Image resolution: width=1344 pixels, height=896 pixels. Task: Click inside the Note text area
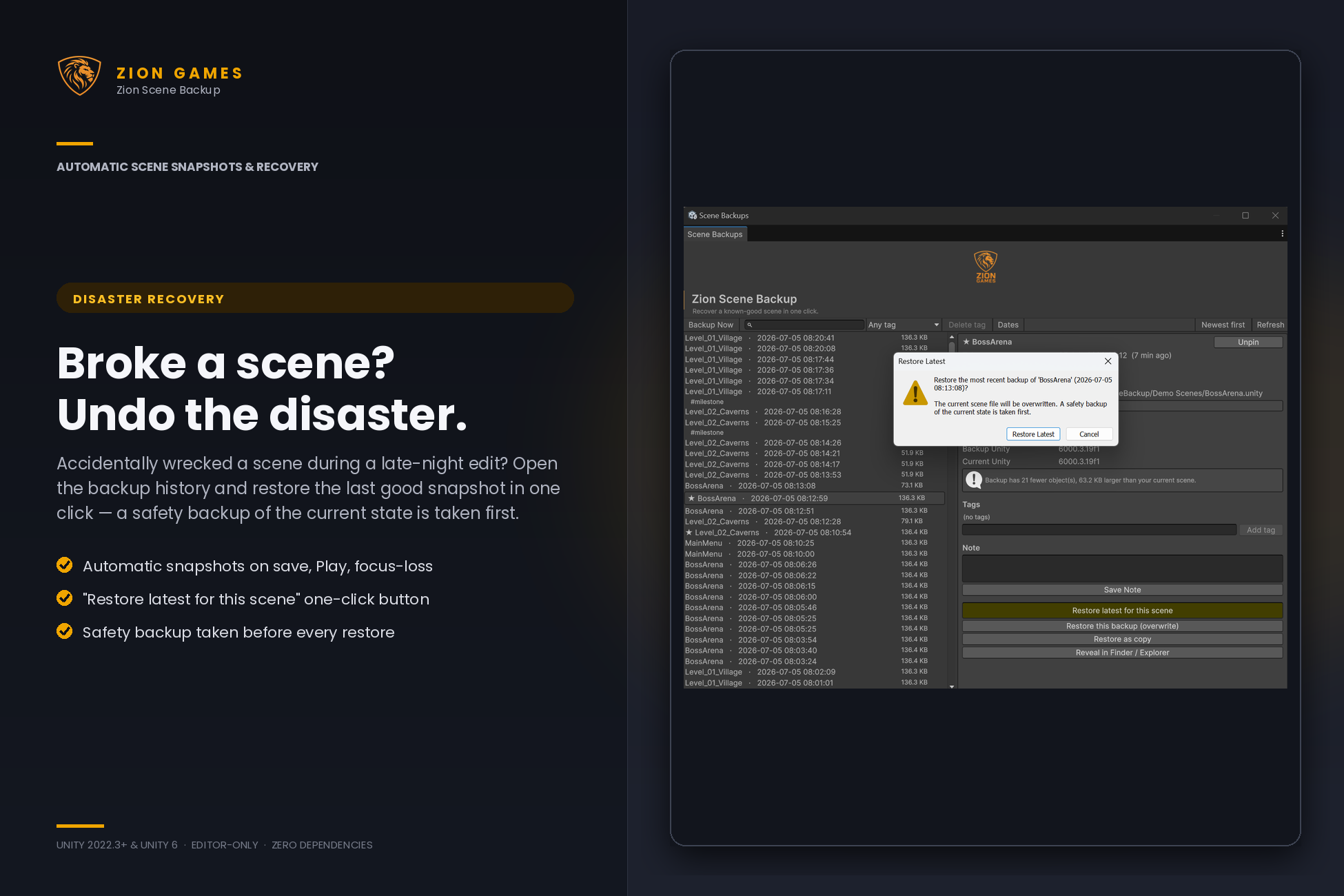[1122, 569]
